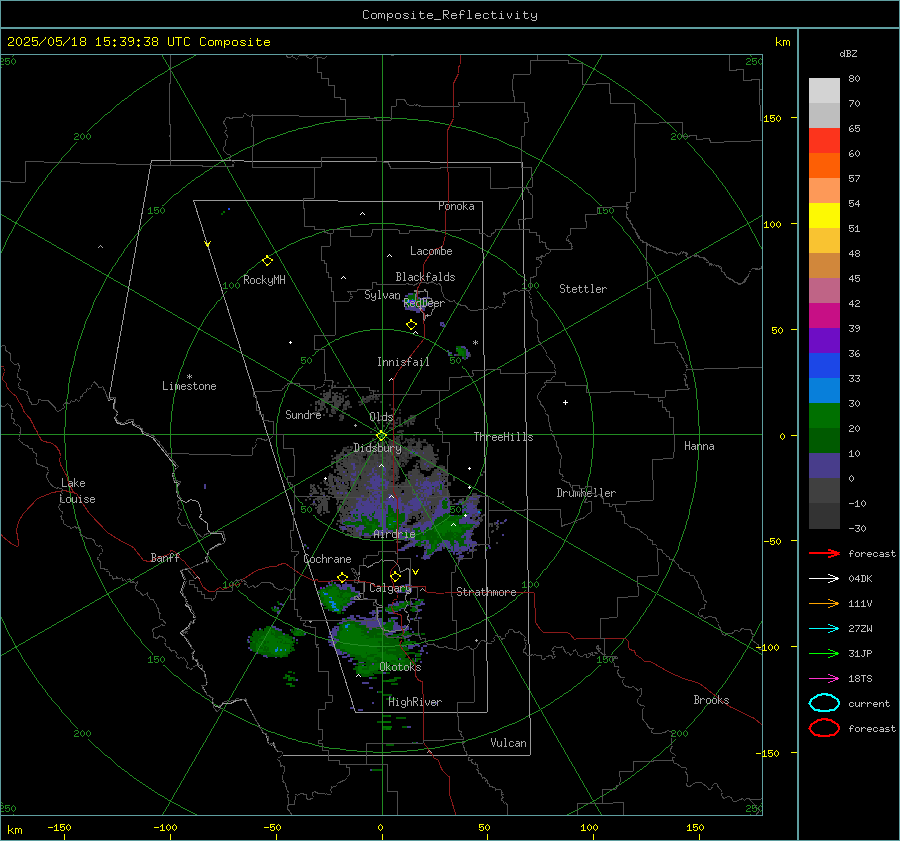Viewport: 900px width, 841px height.
Task: Click the Brooks city label
Action: (x=711, y=700)
